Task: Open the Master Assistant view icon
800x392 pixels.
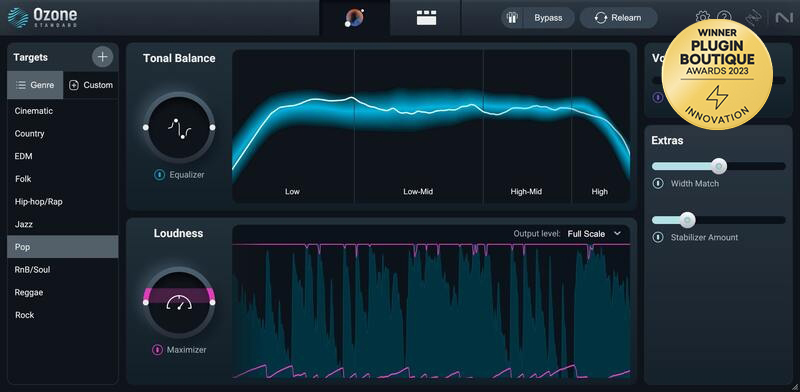Action: (x=354, y=18)
